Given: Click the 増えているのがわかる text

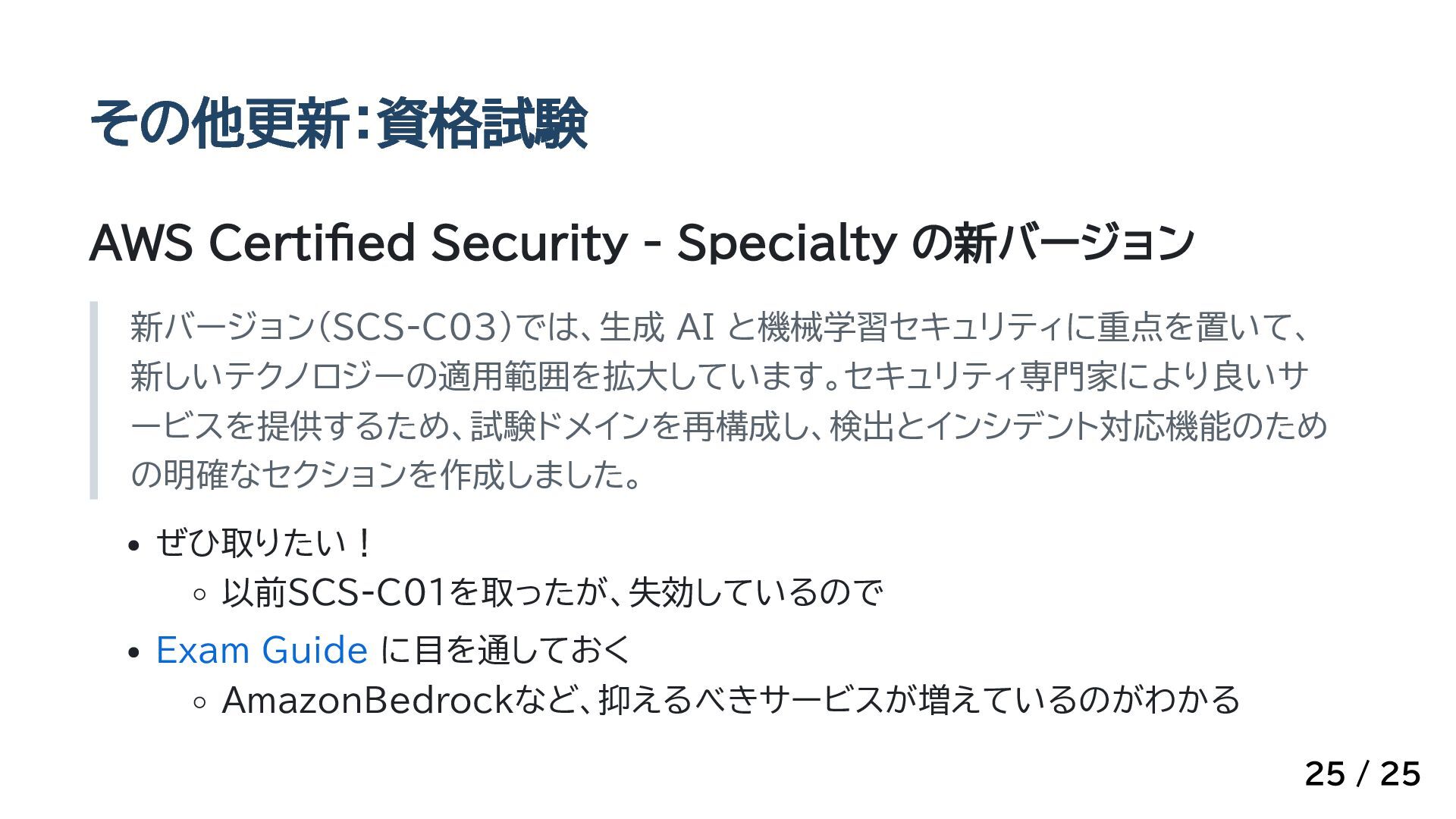Looking at the screenshot, I should (1080, 700).
